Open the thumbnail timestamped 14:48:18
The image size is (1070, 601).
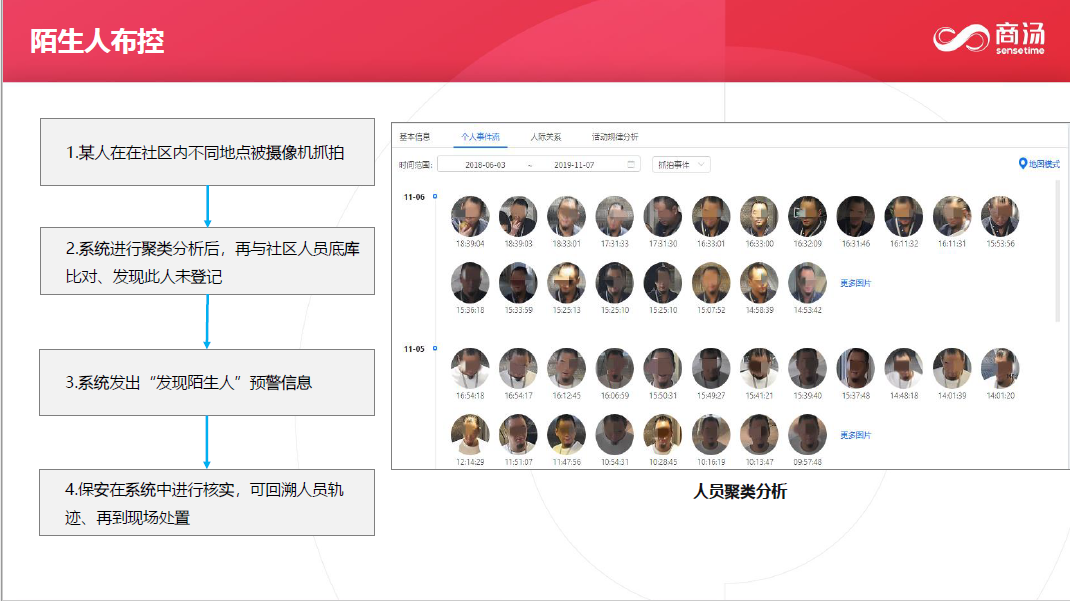903,368
